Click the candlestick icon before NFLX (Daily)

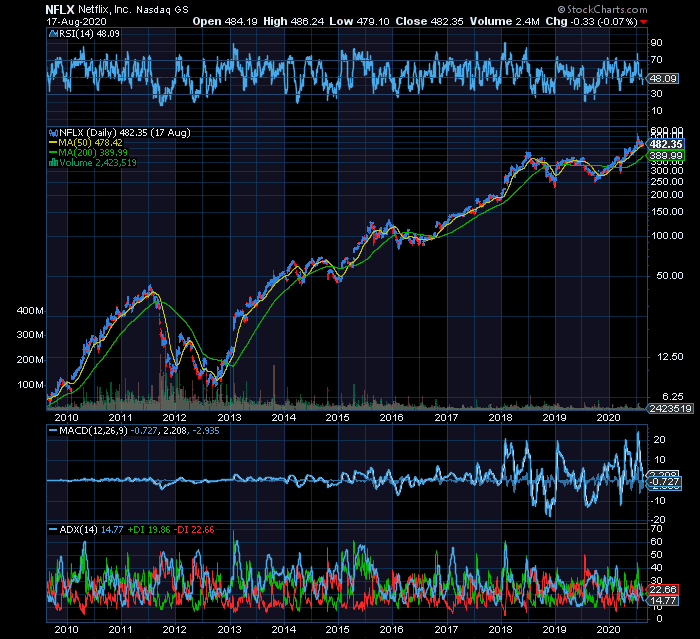click(54, 133)
